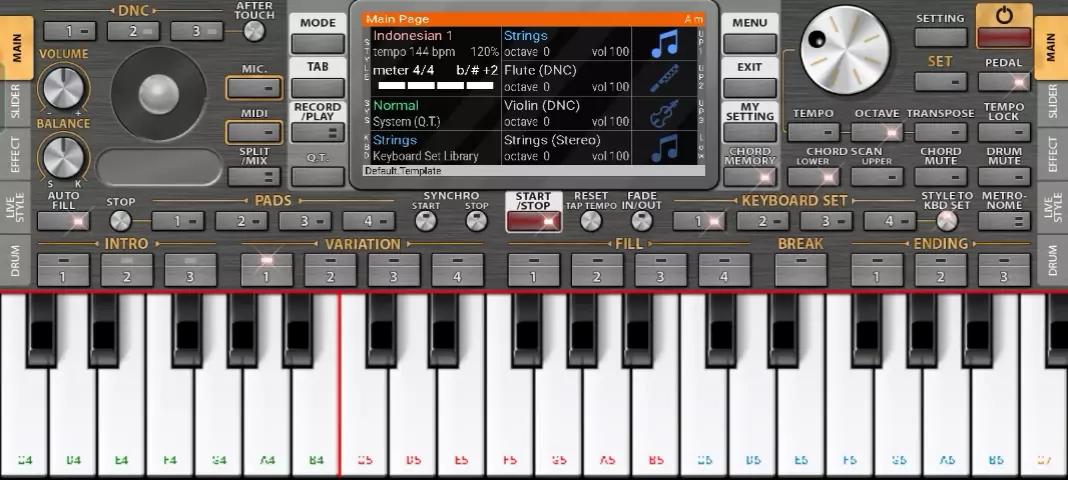The image size is (1068, 480).
Task: Open the MENU button
Action: [x=749, y=43]
